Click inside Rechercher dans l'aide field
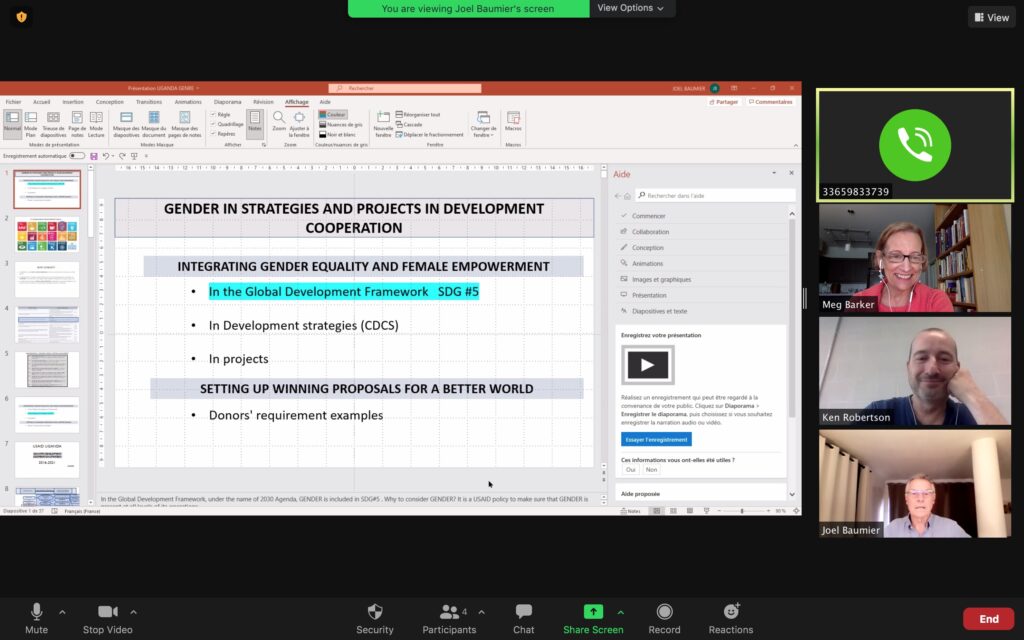1024x640 pixels. coord(715,196)
